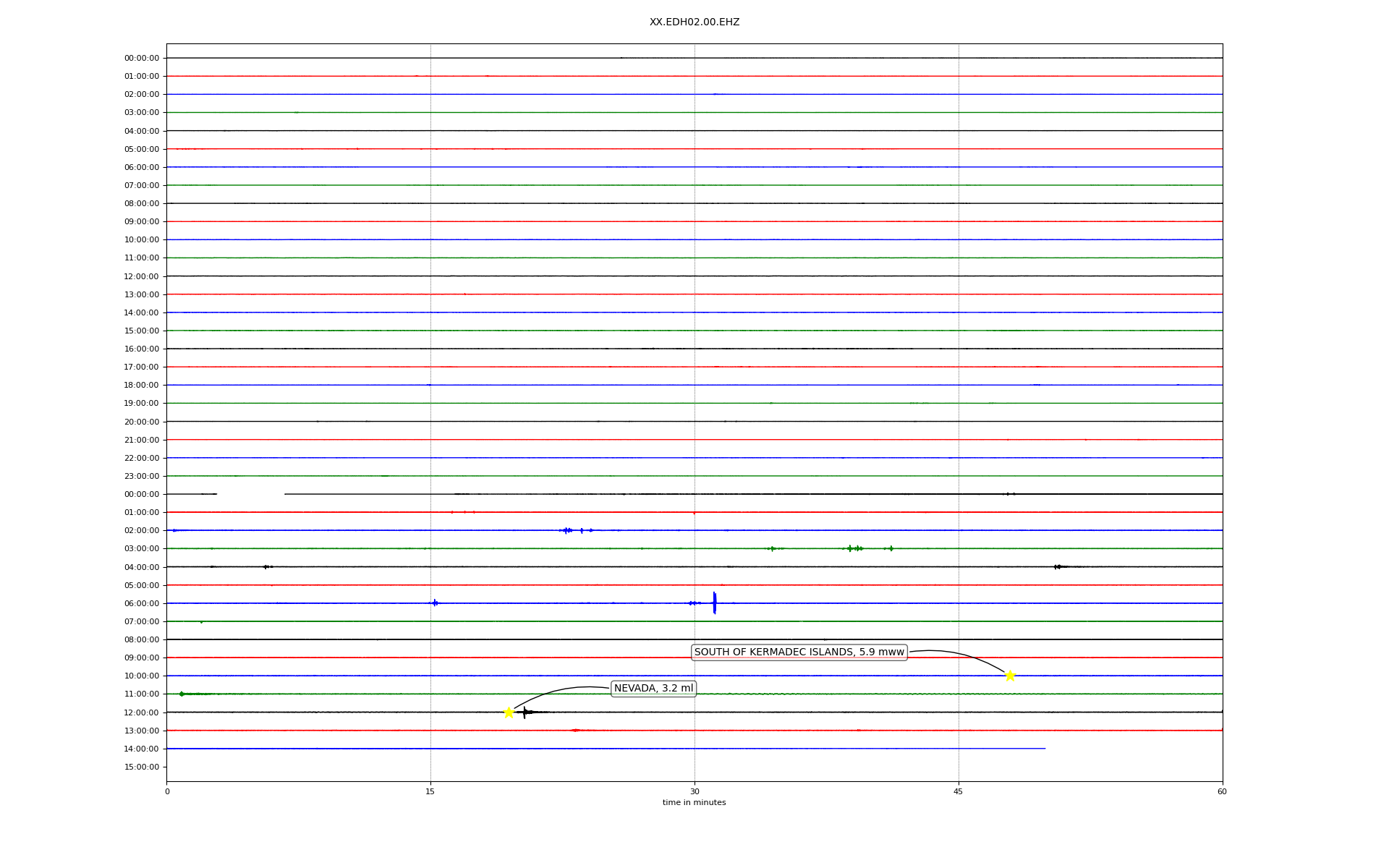Image resolution: width=1389 pixels, height=868 pixels.
Task: Click the green event on the second 03:00:00 trace
Action: [x=854, y=548]
